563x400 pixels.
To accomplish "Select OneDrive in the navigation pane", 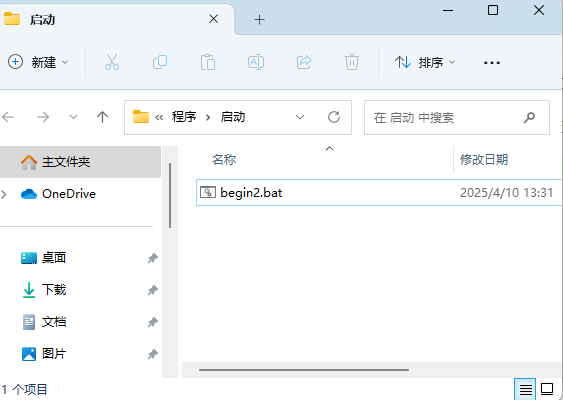I will pyautogui.click(x=69, y=194).
